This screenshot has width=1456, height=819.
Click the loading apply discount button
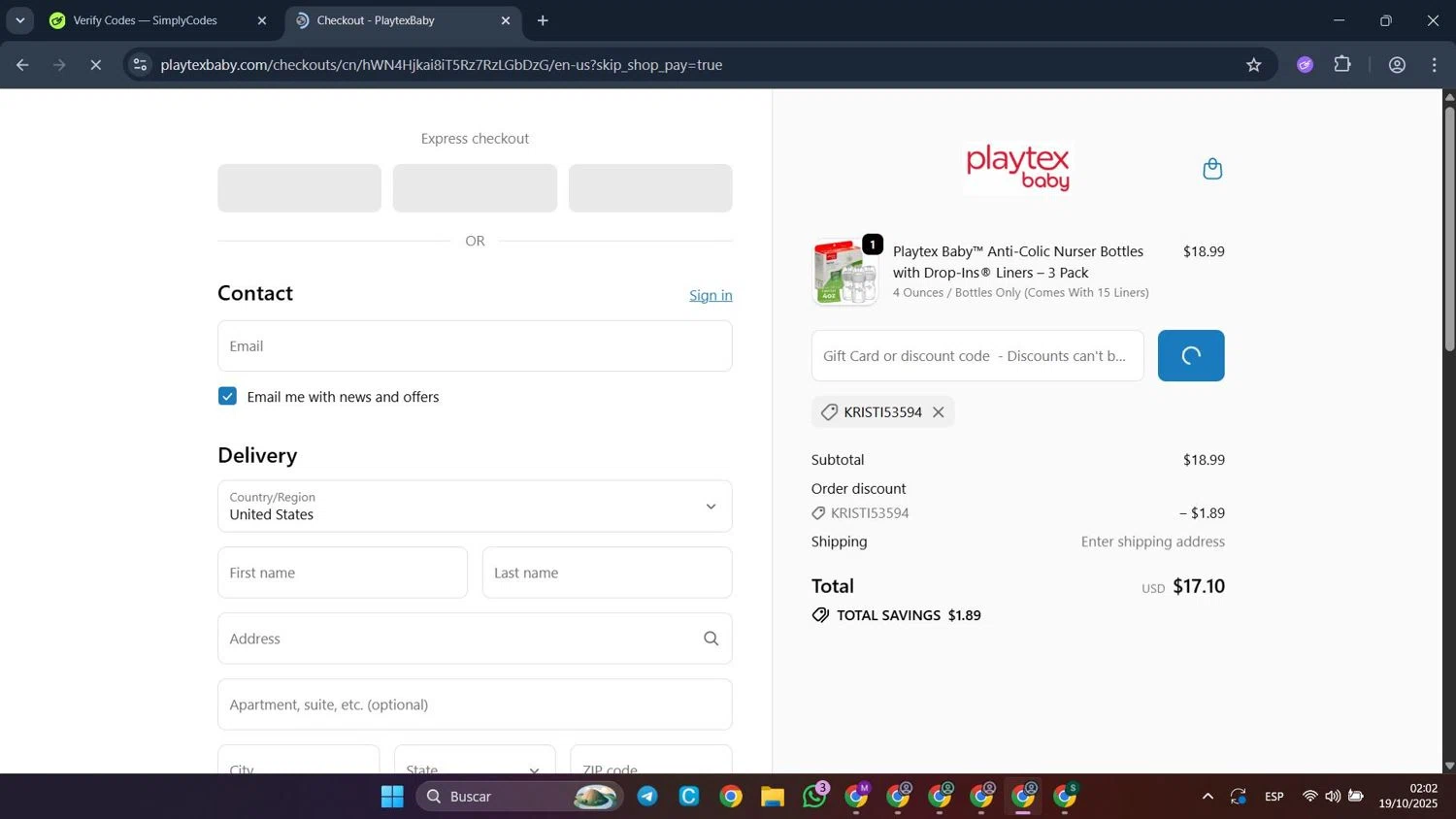pyautogui.click(x=1191, y=355)
